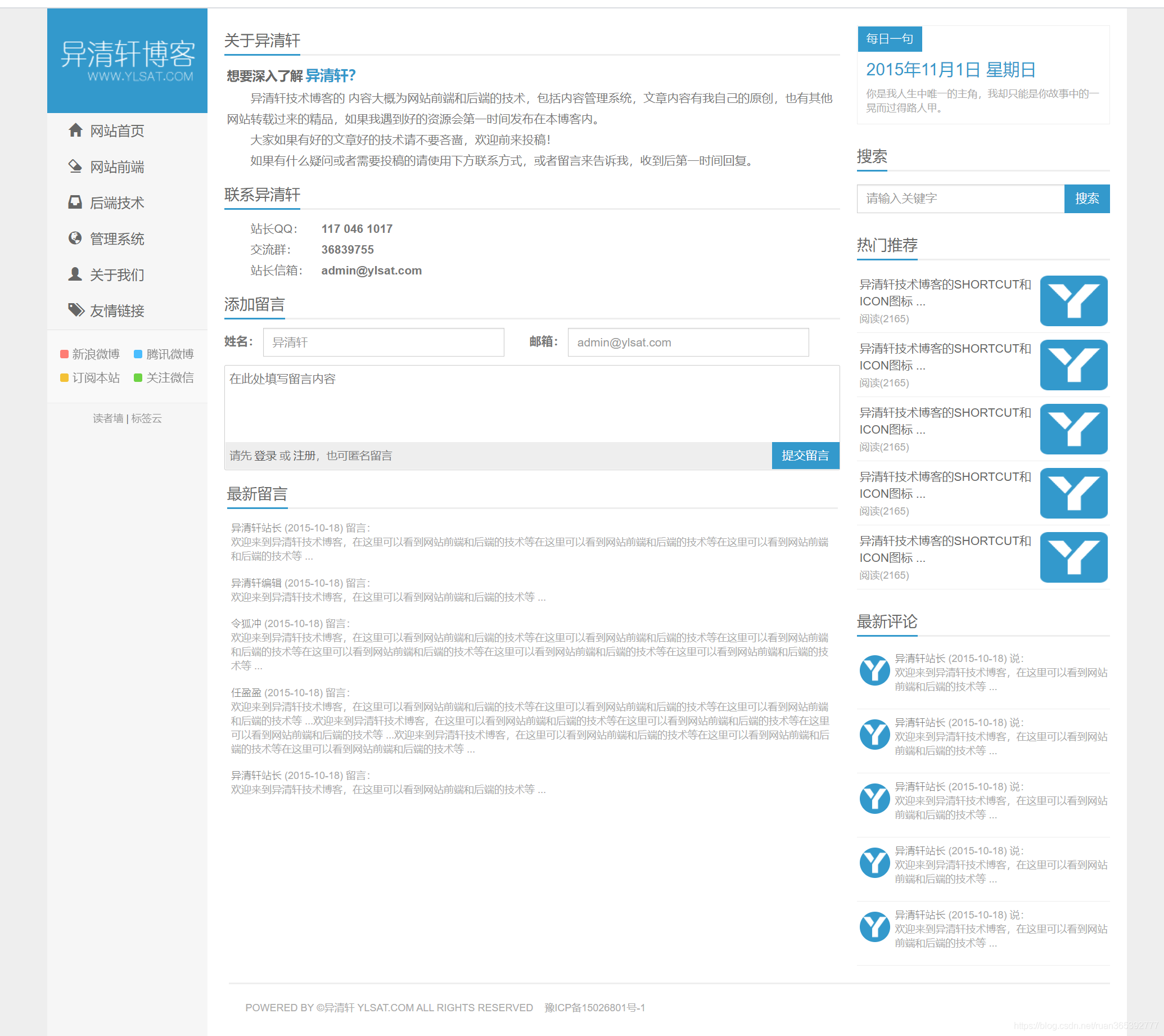Click the inbox icon beside 后端技术
This screenshot has height=1036, width=1164.
click(x=75, y=202)
